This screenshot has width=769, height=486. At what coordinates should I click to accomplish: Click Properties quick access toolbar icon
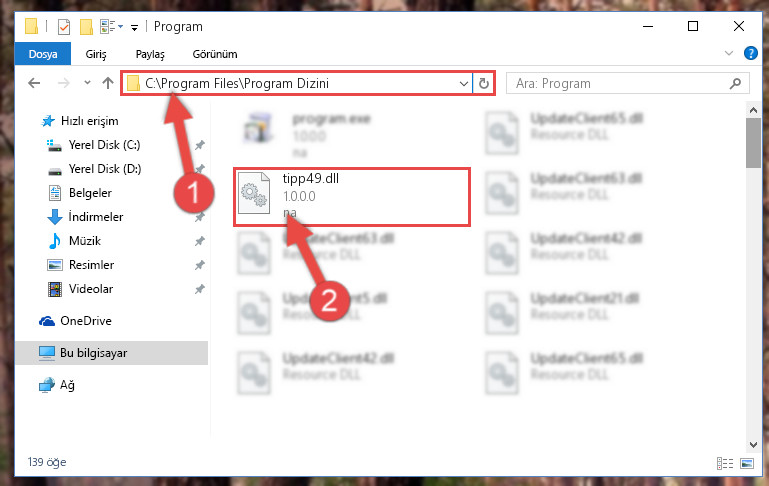(64, 26)
